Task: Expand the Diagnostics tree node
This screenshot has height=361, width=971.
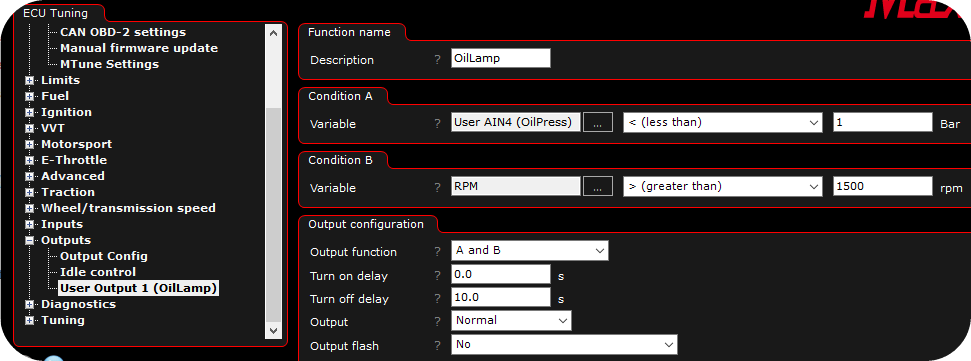Action: [x=29, y=305]
